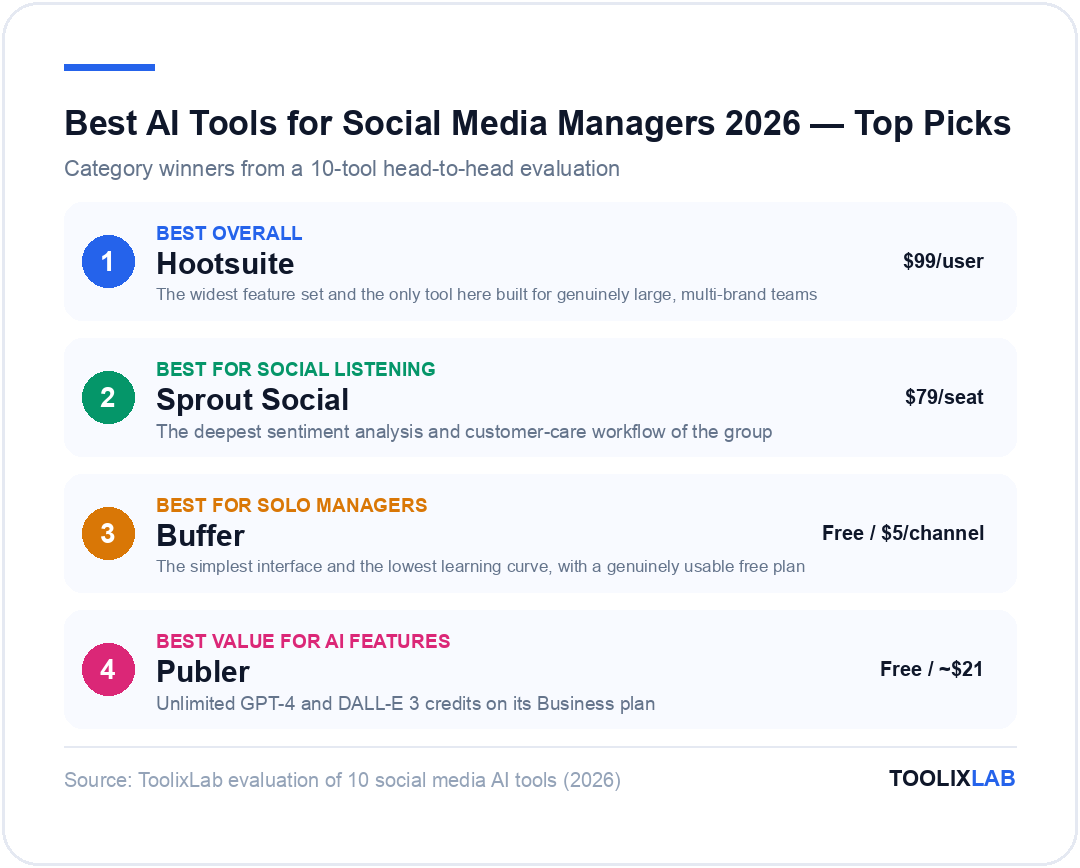1080x868 pixels.
Task: Click the Sprout Social sentiment analysis description
Action: (464, 431)
